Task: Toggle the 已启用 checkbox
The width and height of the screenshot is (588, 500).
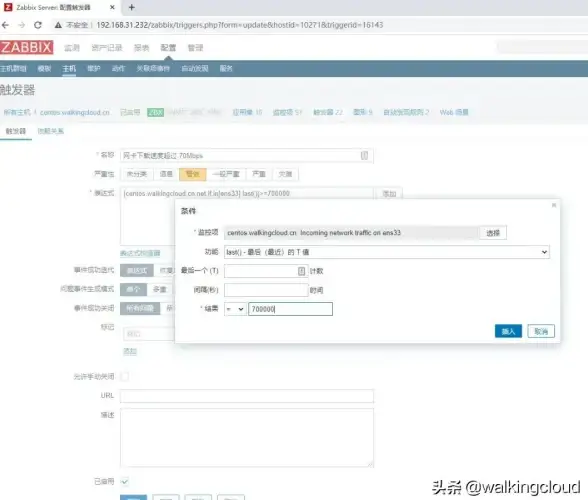Action: point(125,481)
